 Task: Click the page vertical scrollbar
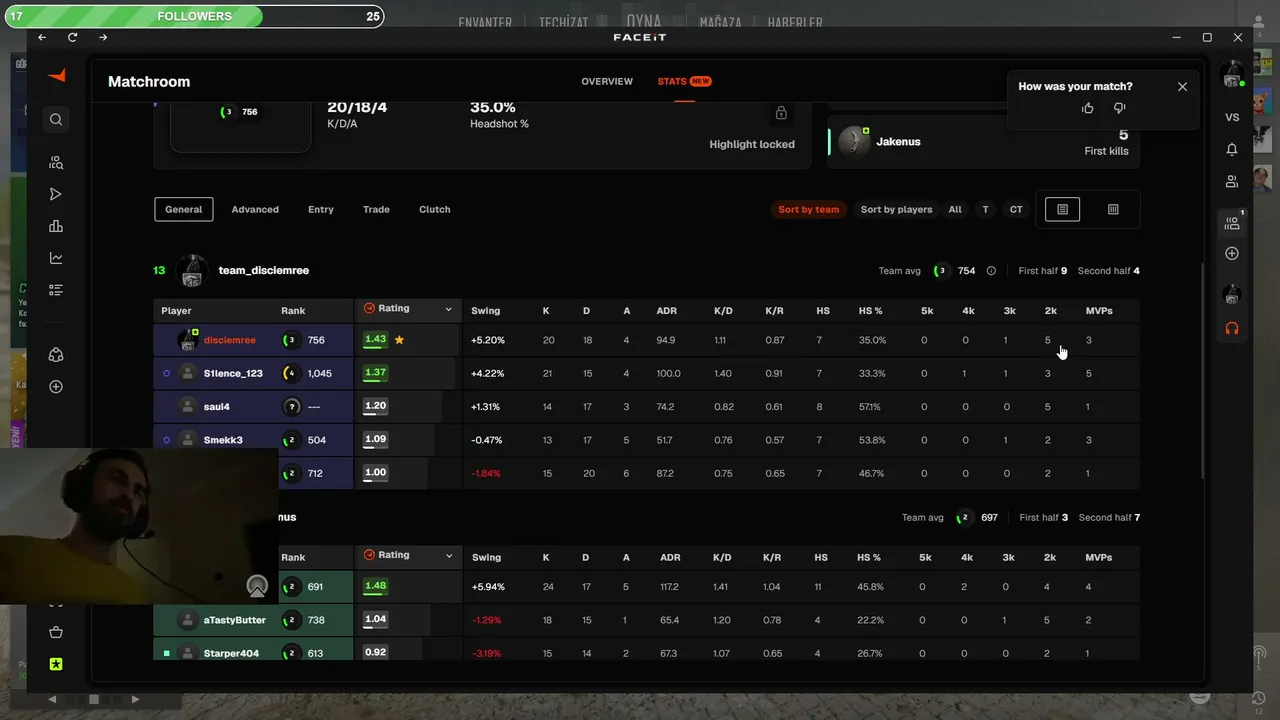point(1202,373)
